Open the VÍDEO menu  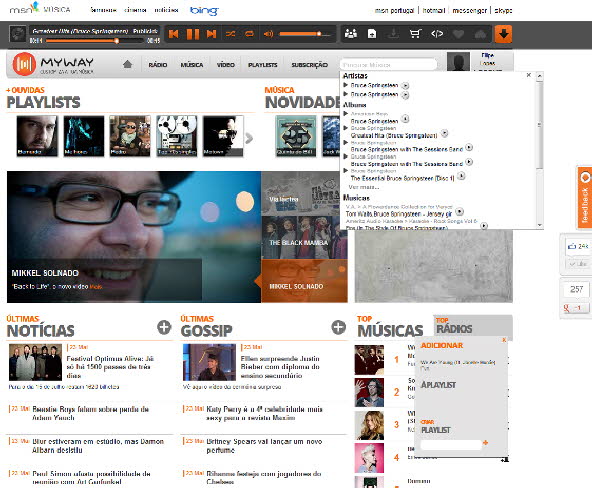pyautogui.click(x=226, y=65)
